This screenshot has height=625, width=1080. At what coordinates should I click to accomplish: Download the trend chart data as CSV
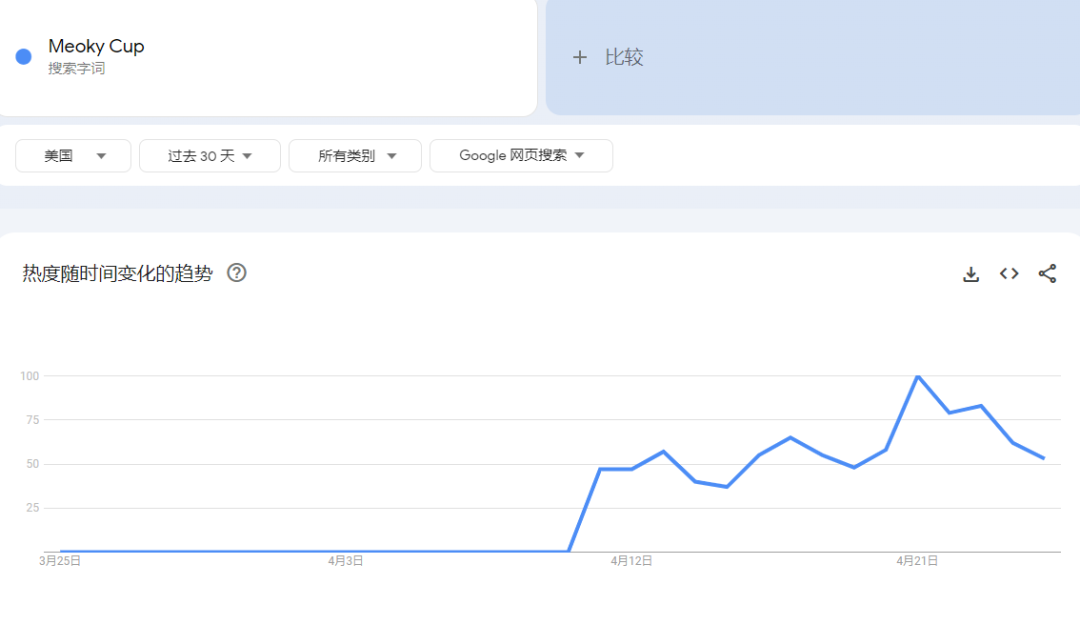tap(970, 274)
